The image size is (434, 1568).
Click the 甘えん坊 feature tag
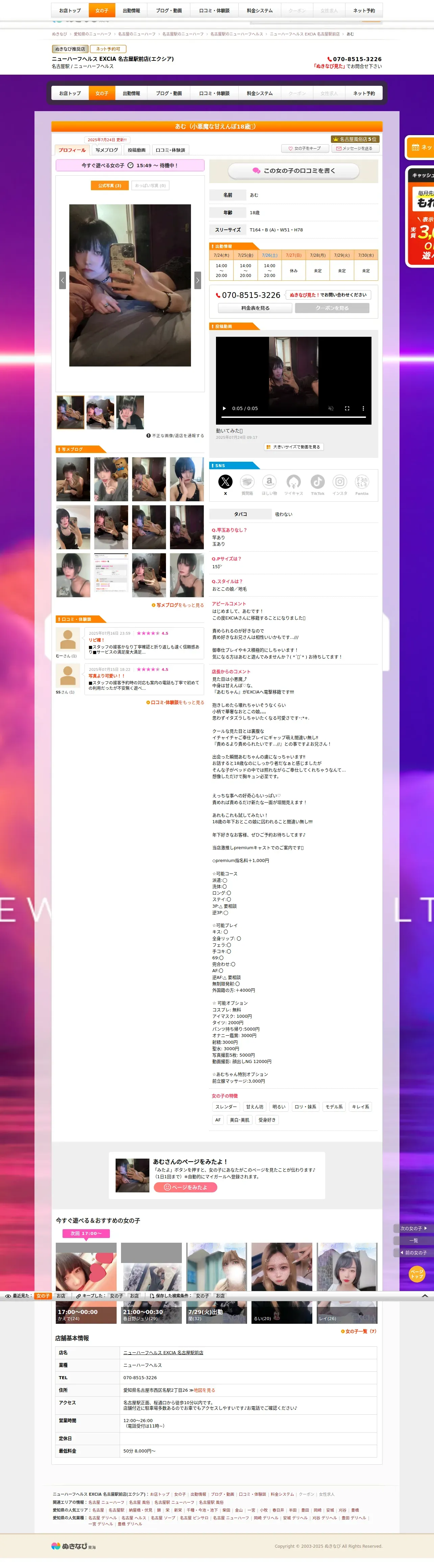tap(255, 1107)
